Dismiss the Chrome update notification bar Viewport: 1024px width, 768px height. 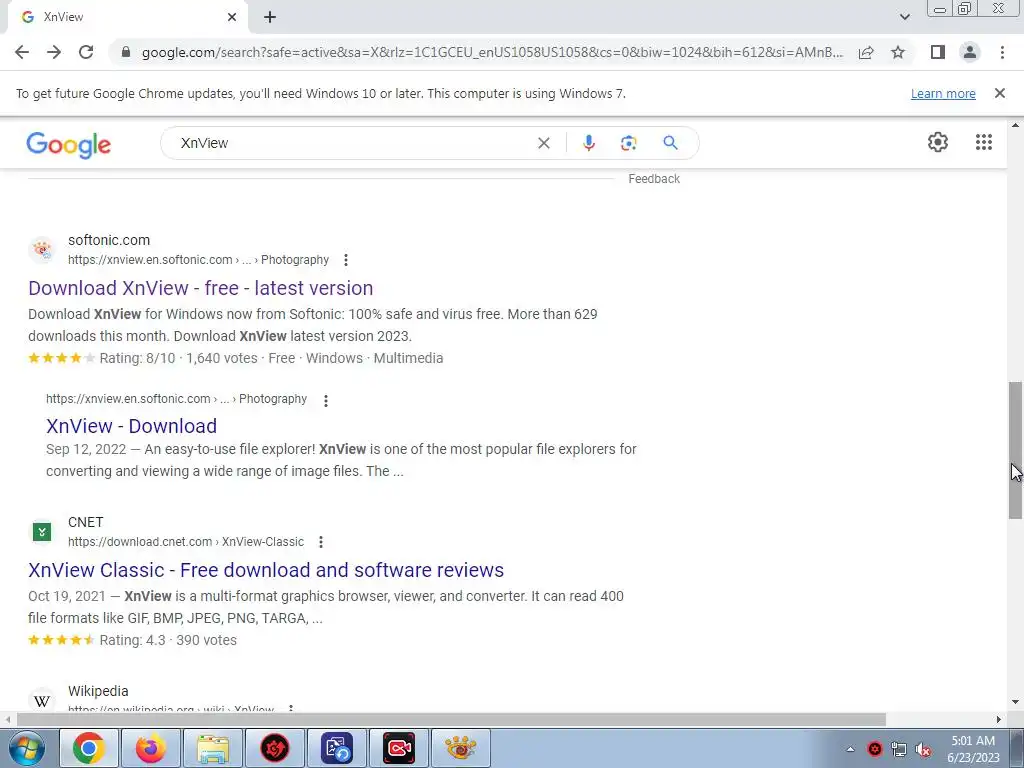tap(1000, 93)
